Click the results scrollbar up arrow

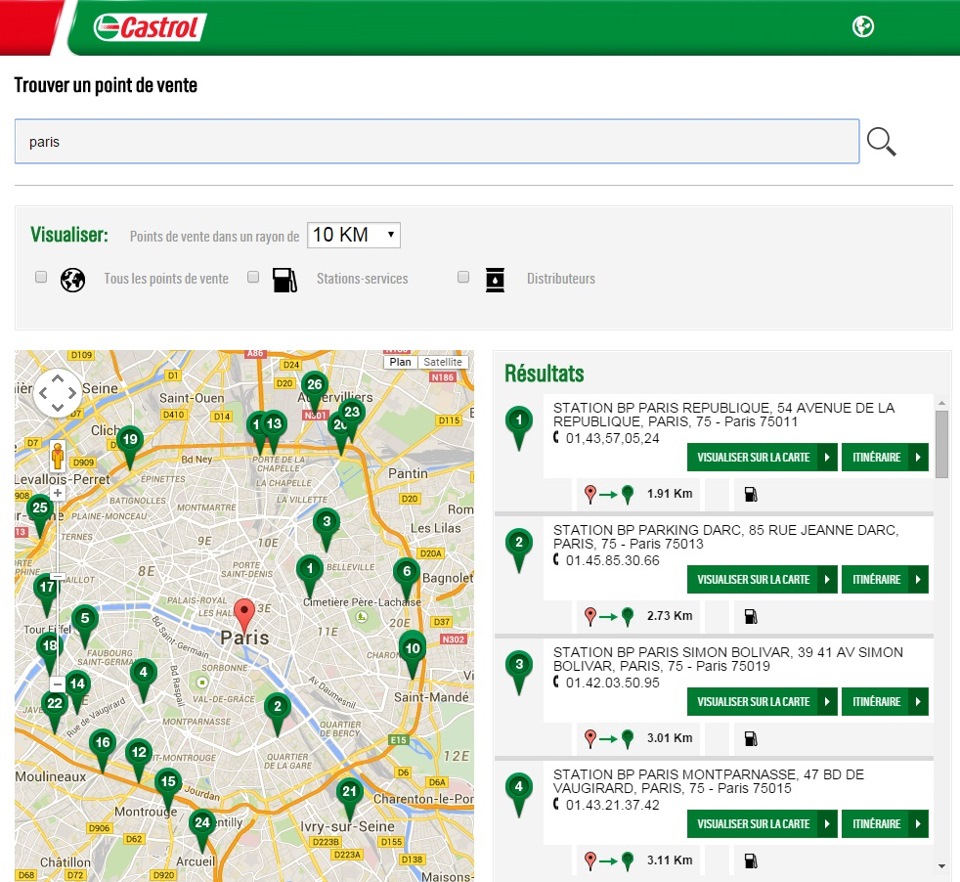pos(942,403)
